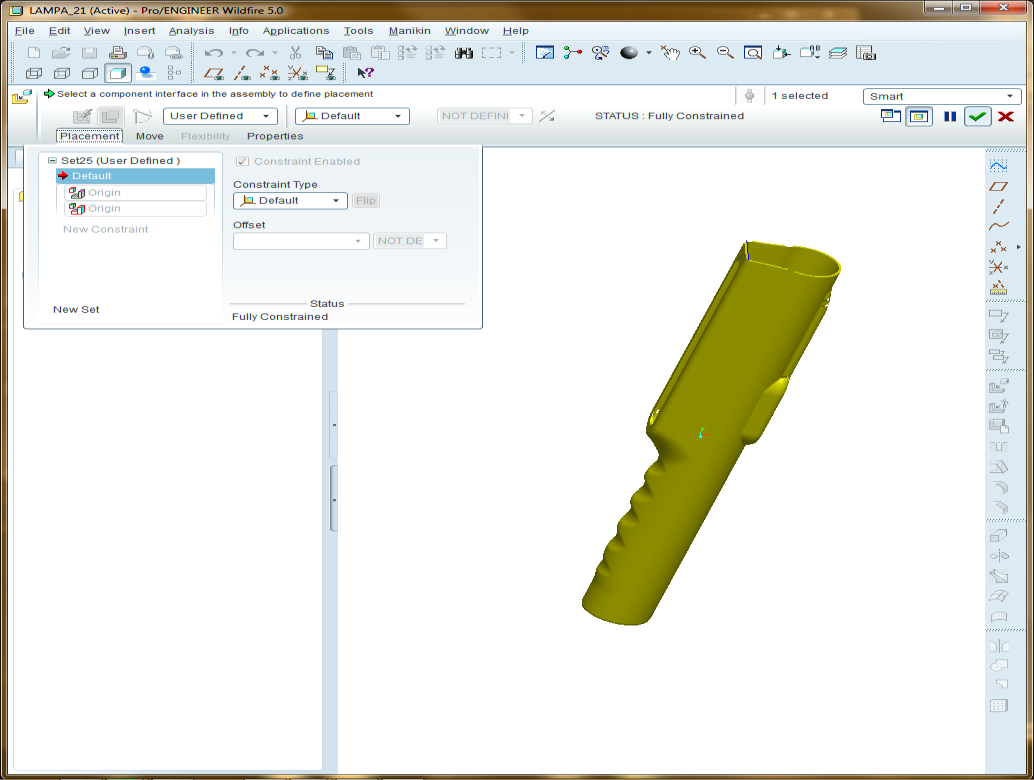
Task: Click the sketch tool in right toolbar
Action: click(999, 165)
